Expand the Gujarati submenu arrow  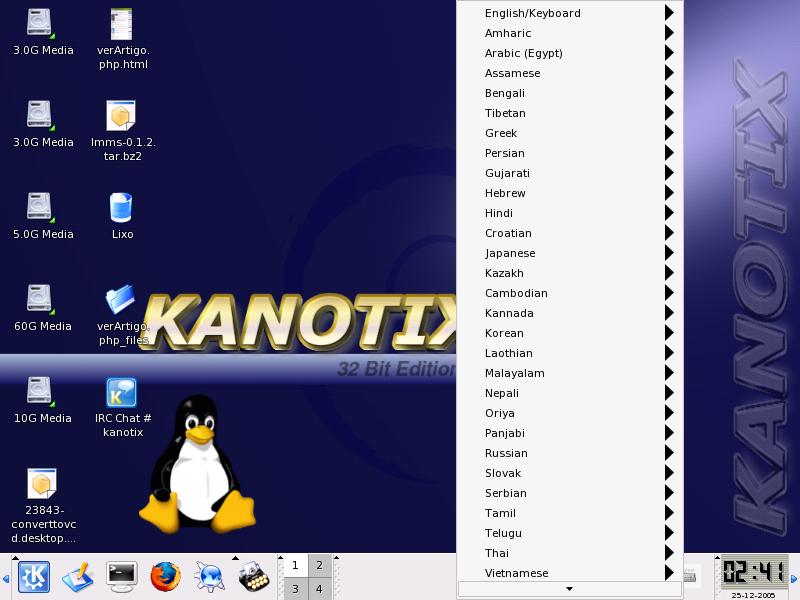tap(669, 173)
